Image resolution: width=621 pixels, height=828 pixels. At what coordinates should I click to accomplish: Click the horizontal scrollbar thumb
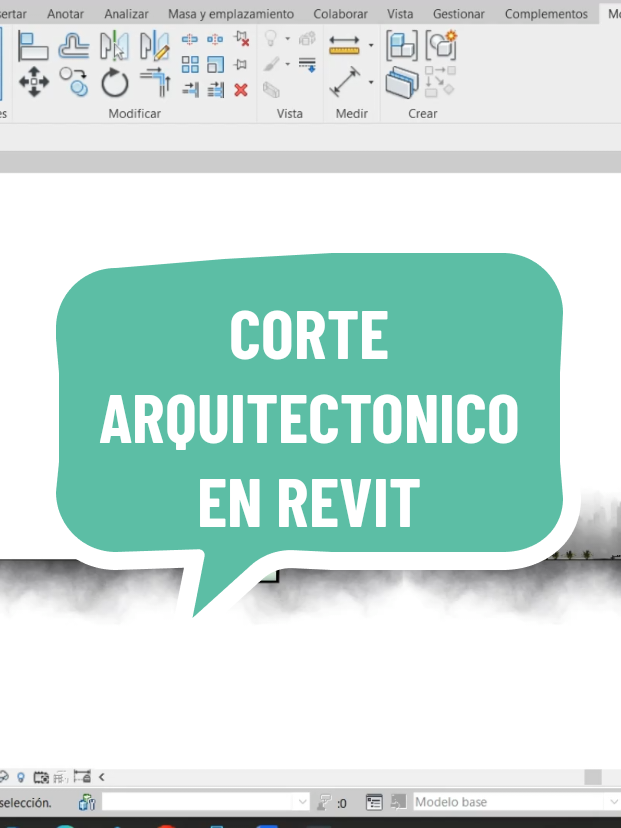[593, 777]
